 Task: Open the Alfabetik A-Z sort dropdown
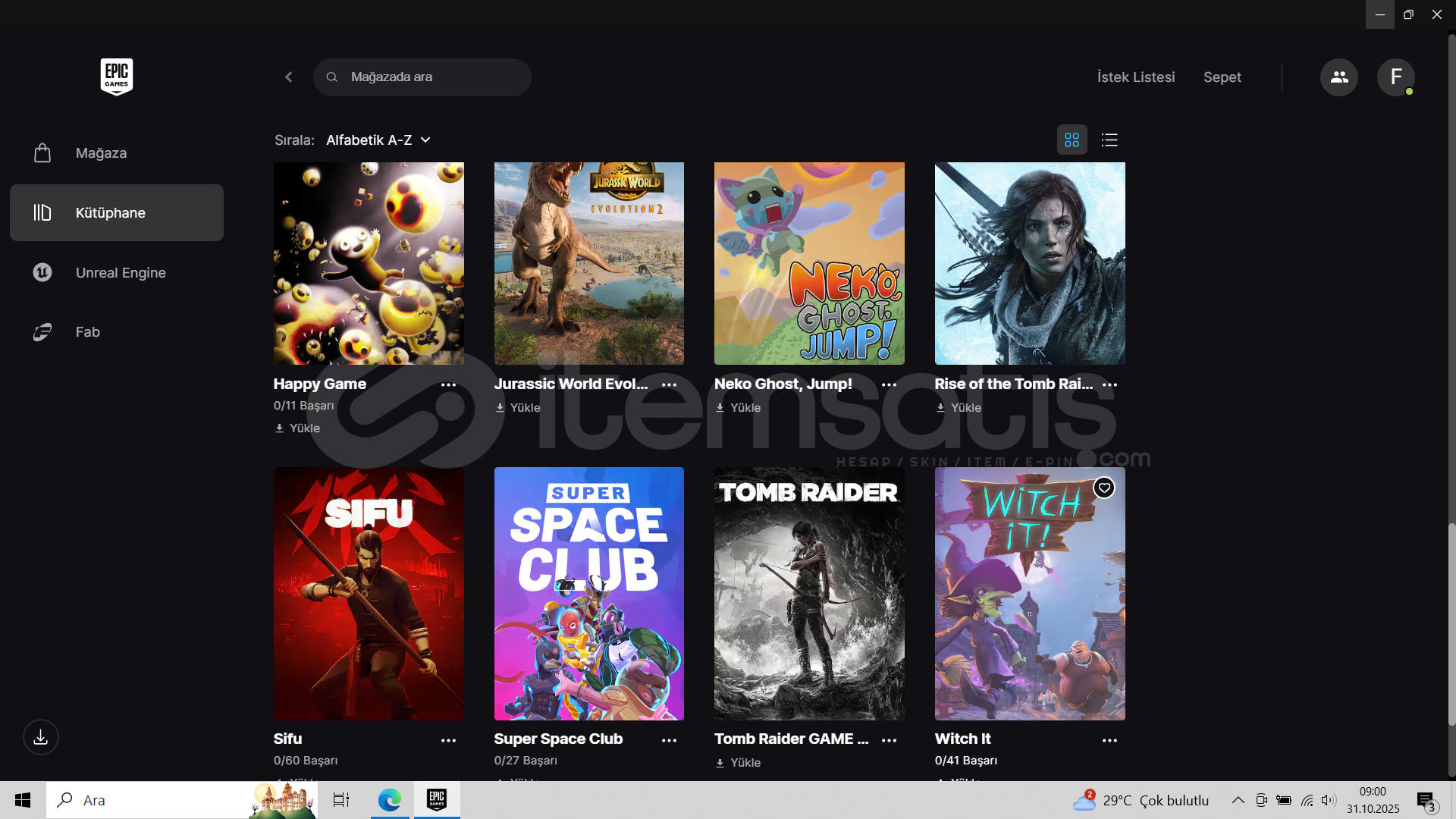pyautogui.click(x=377, y=140)
